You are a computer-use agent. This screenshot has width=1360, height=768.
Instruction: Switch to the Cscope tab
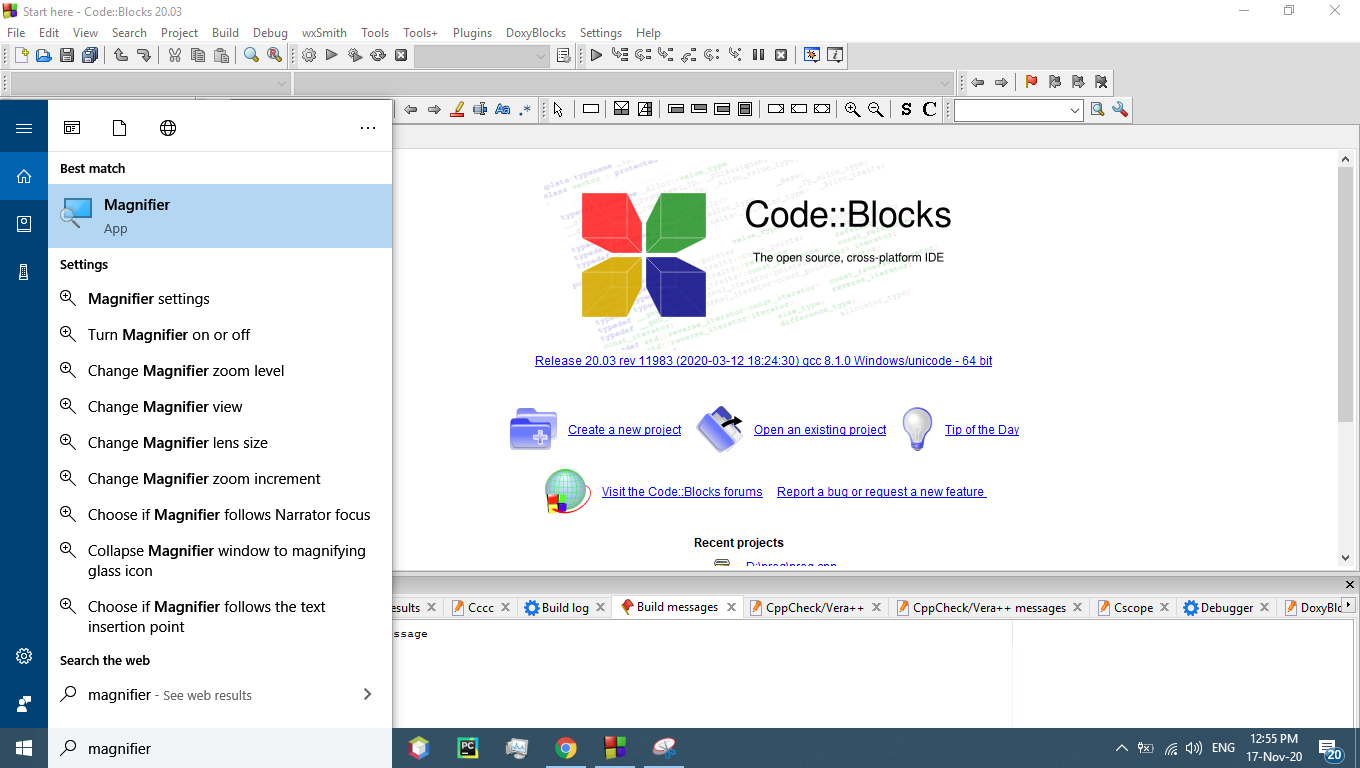1133,607
